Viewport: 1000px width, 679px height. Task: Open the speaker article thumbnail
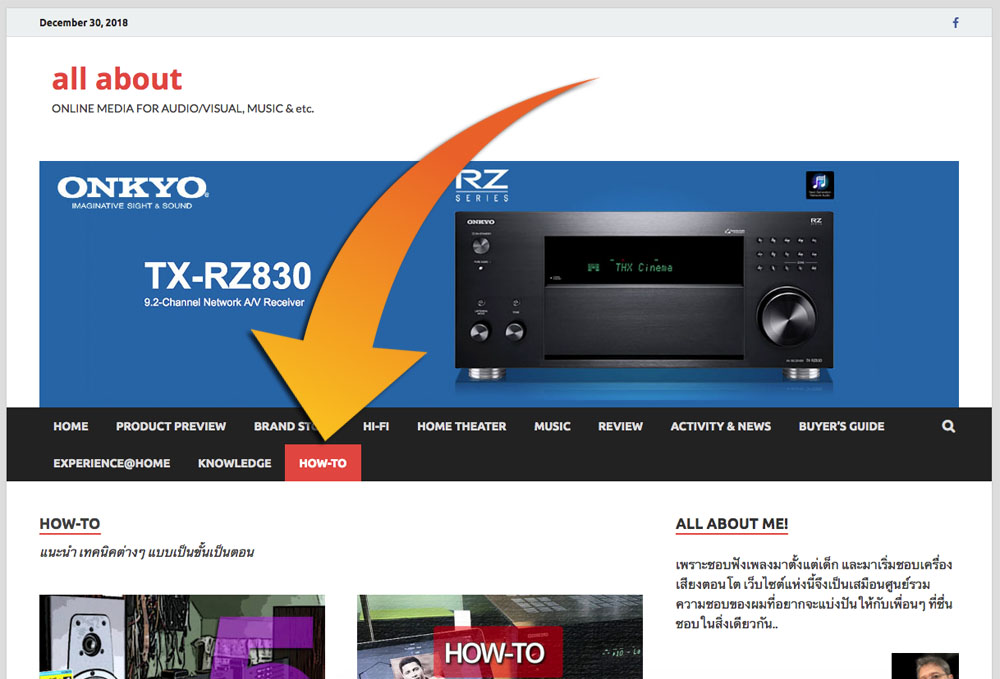click(x=182, y=637)
